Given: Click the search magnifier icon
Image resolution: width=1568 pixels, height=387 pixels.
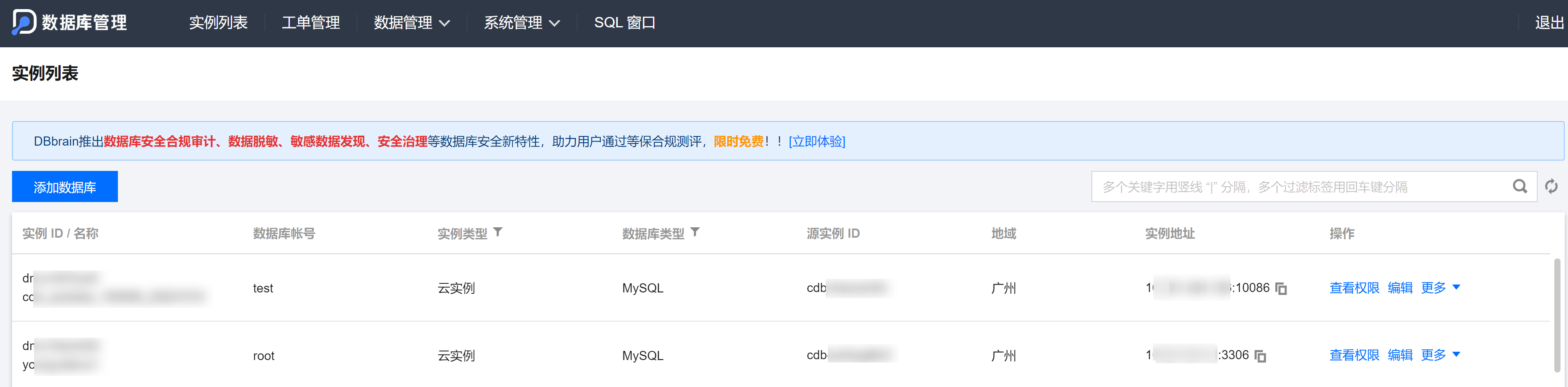Looking at the screenshot, I should pos(1519,187).
